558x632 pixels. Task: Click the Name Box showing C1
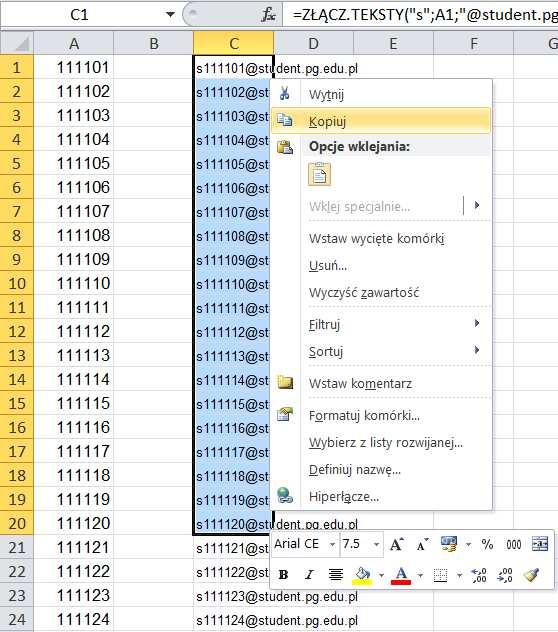point(79,15)
